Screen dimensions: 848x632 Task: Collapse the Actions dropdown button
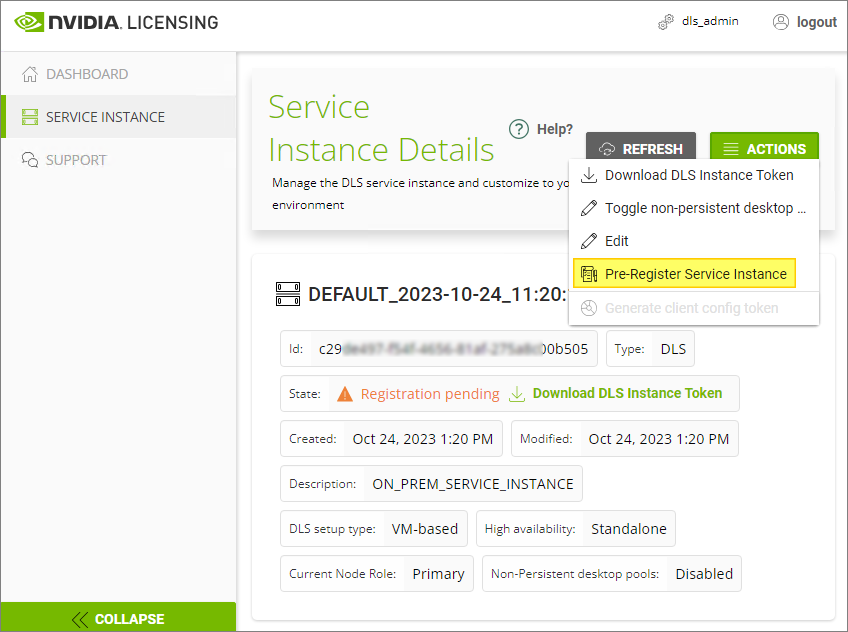(x=764, y=149)
